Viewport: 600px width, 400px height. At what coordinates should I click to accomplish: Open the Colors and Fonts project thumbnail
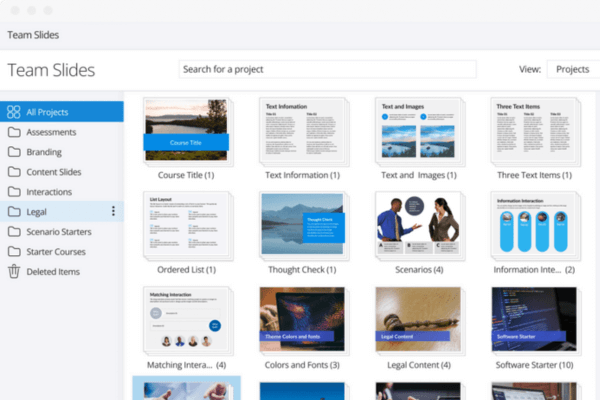(304, 321)
